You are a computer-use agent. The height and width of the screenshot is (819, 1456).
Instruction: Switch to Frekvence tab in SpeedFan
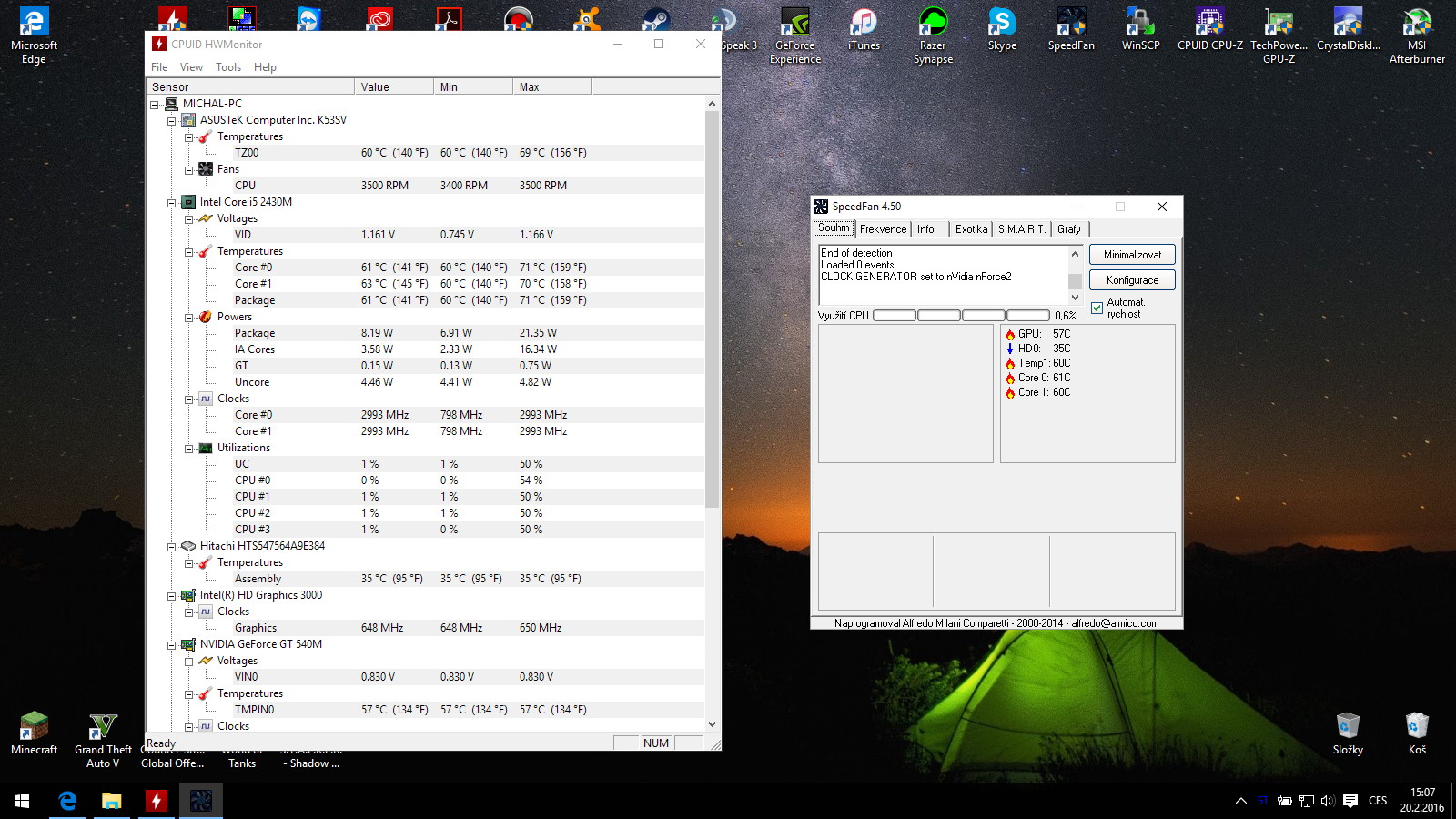[x=884, y=229]
